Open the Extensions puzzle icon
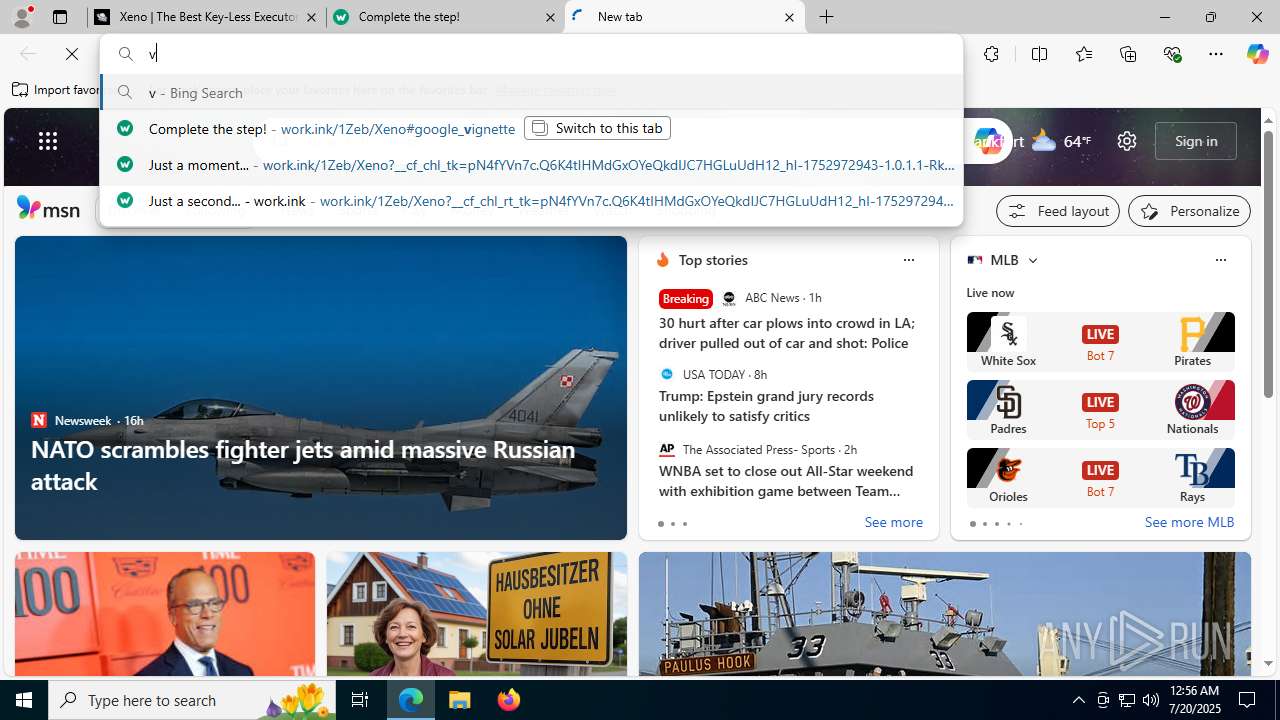 pyautogui.click(x=991, y=54)
